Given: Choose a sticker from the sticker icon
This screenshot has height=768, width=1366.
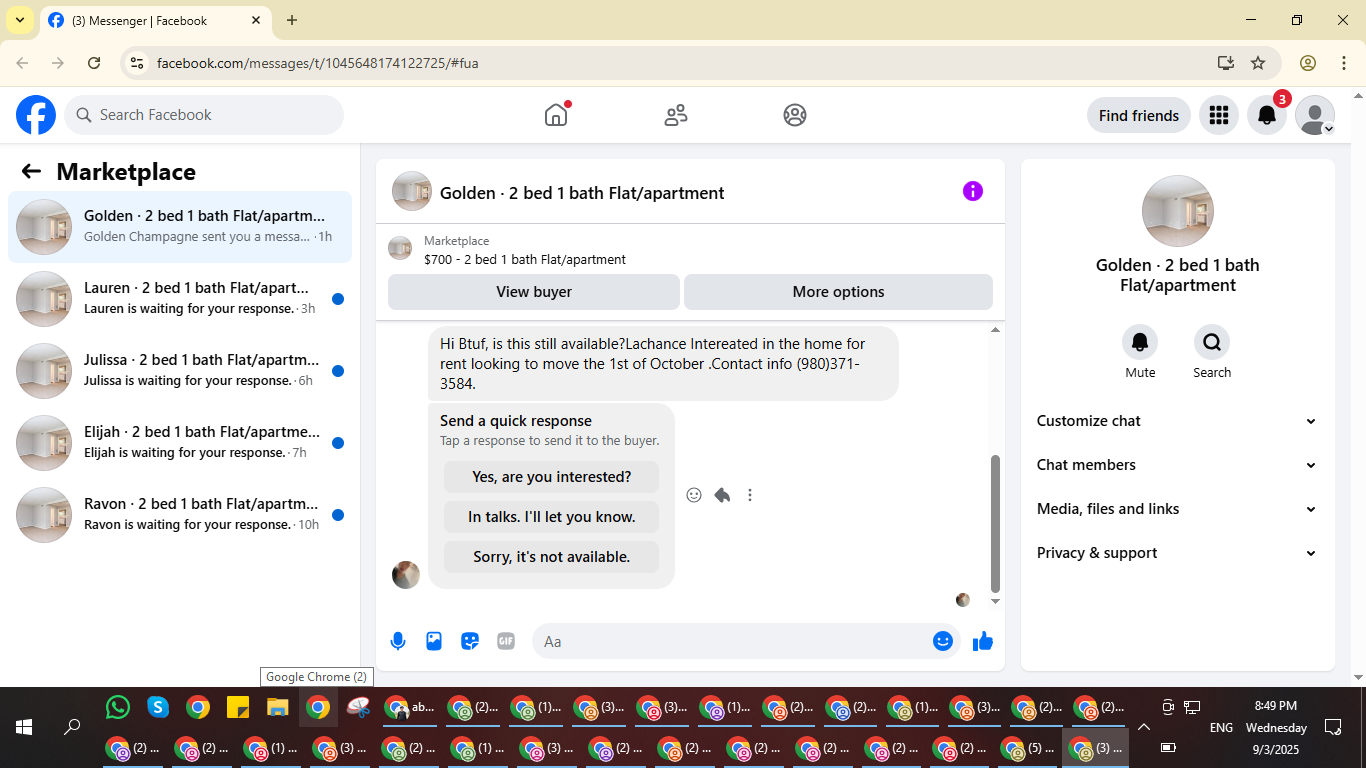Looking at the screenshot, I should (x=470, y=641).
